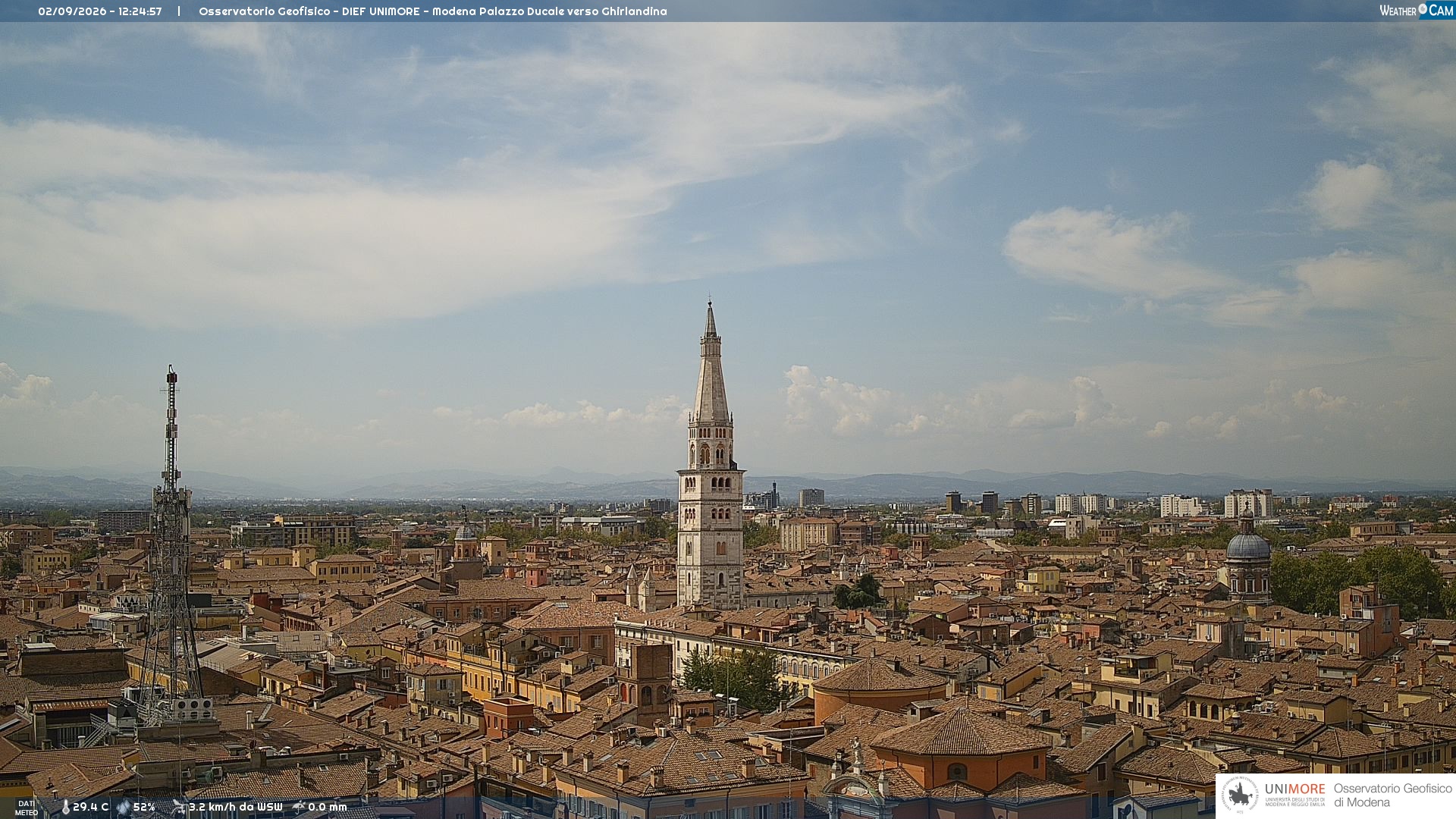
Task: Click the 0.0 mm rainfall reading
Action: pos(328,807)
